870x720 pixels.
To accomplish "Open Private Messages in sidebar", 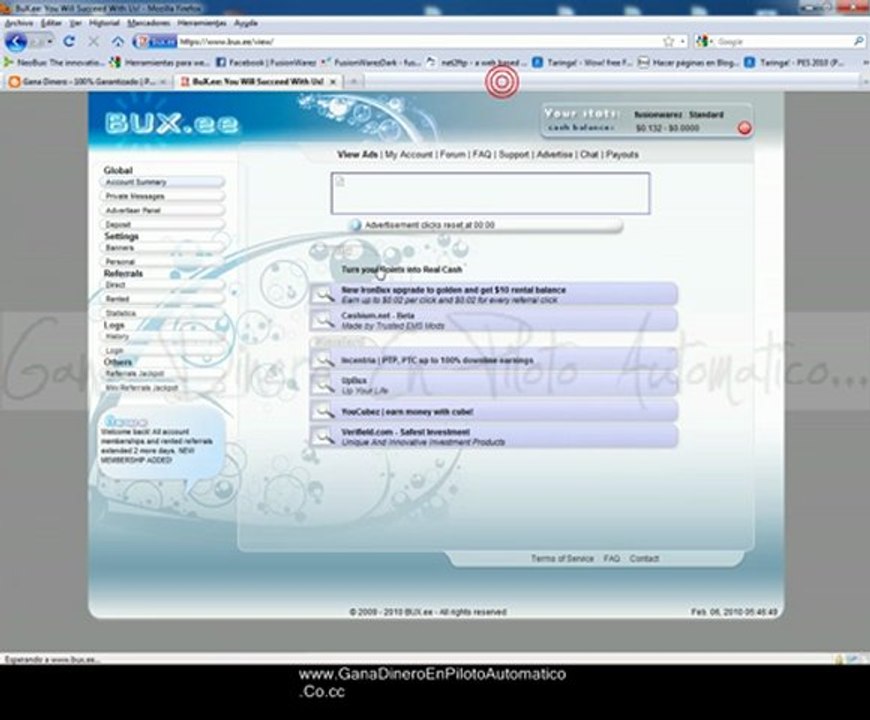I will 162,196.
